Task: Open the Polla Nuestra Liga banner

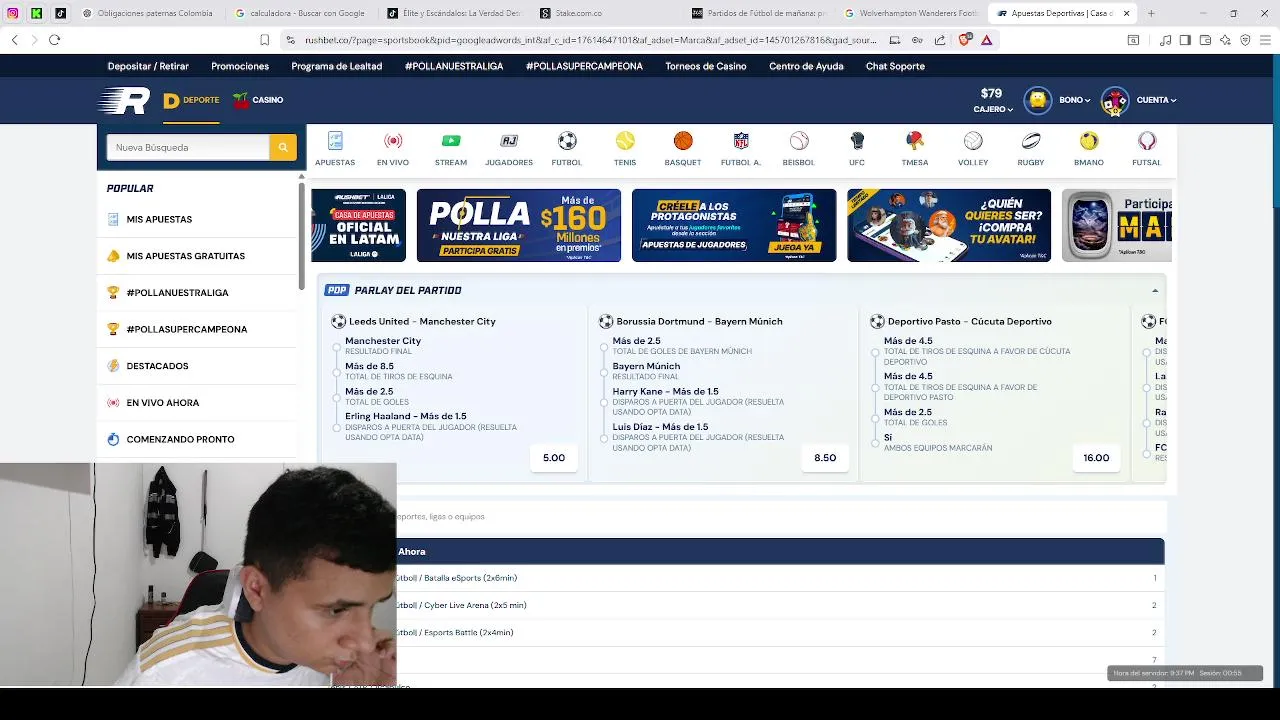Action: tap(519, 225)
